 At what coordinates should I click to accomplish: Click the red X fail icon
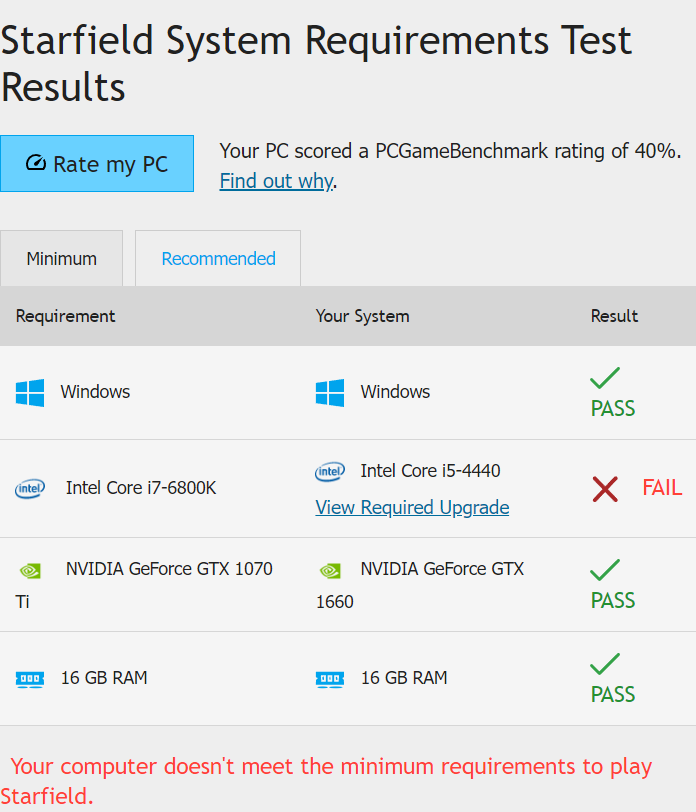[605, 489]
